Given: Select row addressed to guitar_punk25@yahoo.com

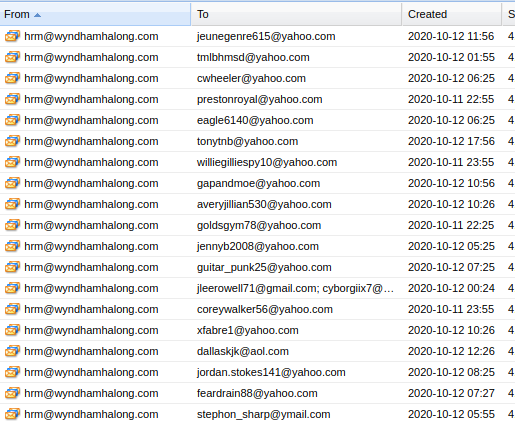Looking at the screenshot, I should 257,267.
